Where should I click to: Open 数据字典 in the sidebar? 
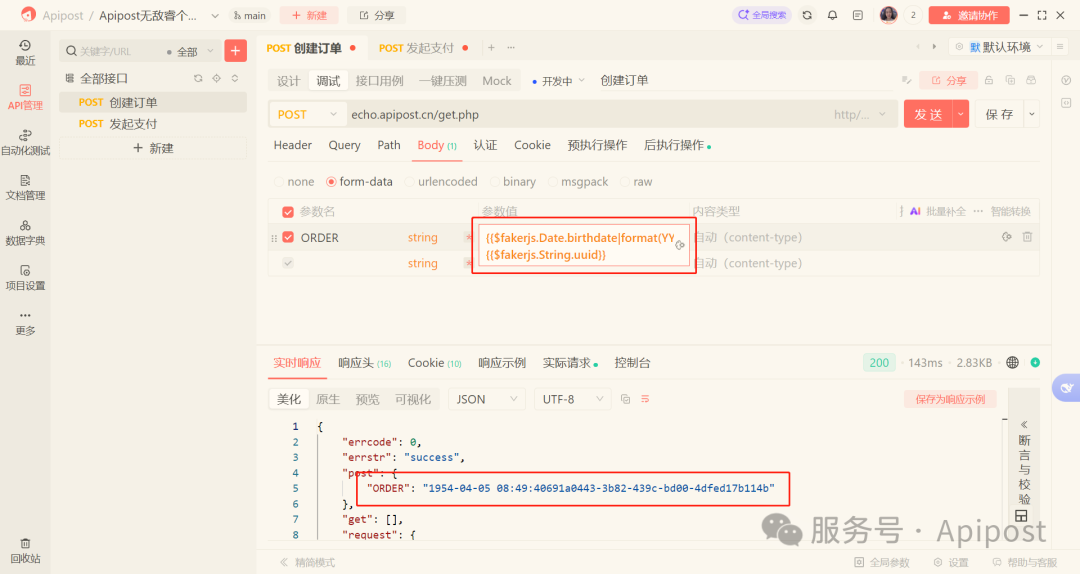pos(25,233)
